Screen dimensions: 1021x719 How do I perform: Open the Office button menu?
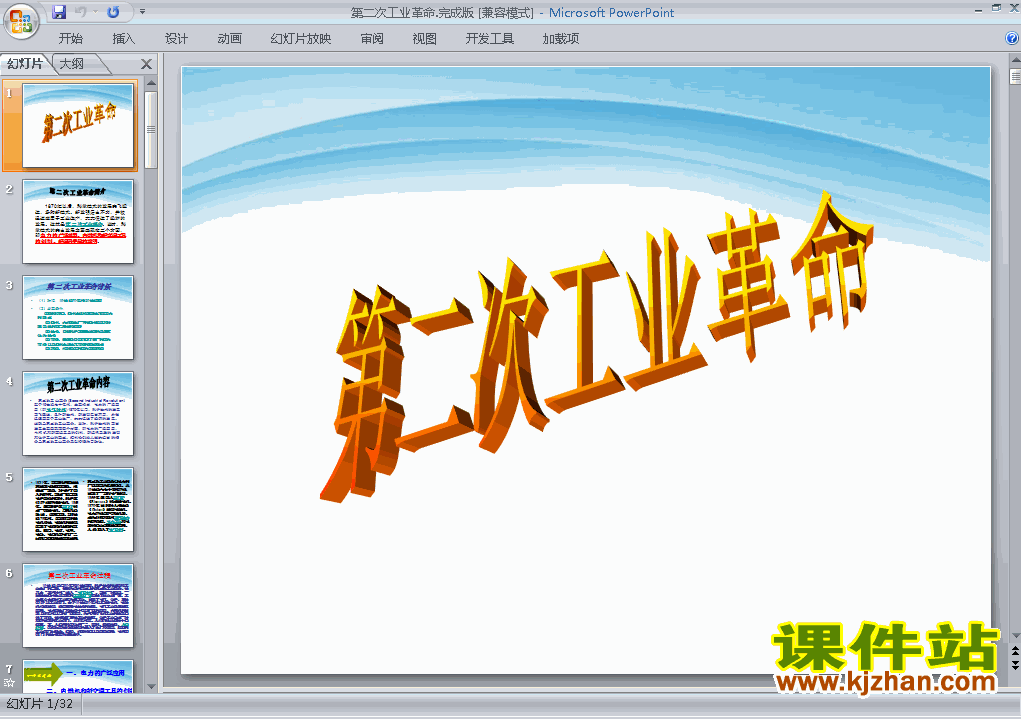(21, 21)
